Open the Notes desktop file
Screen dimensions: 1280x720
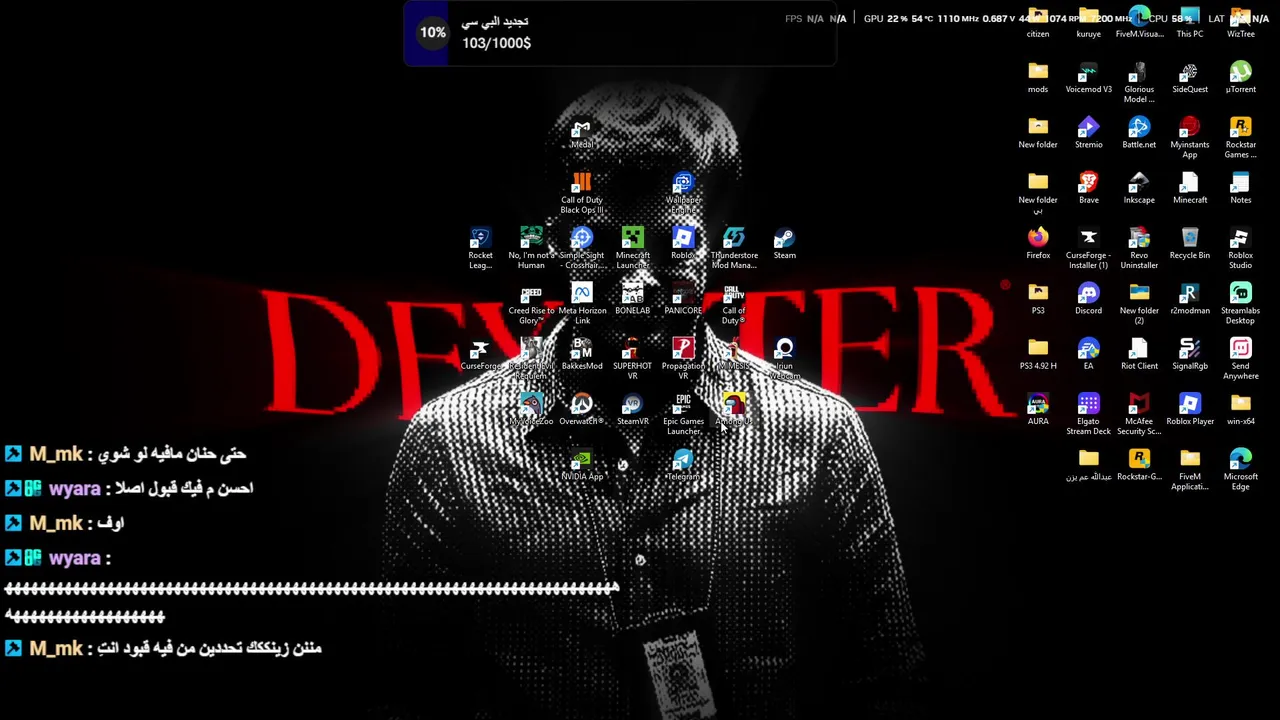point(1240,188)
